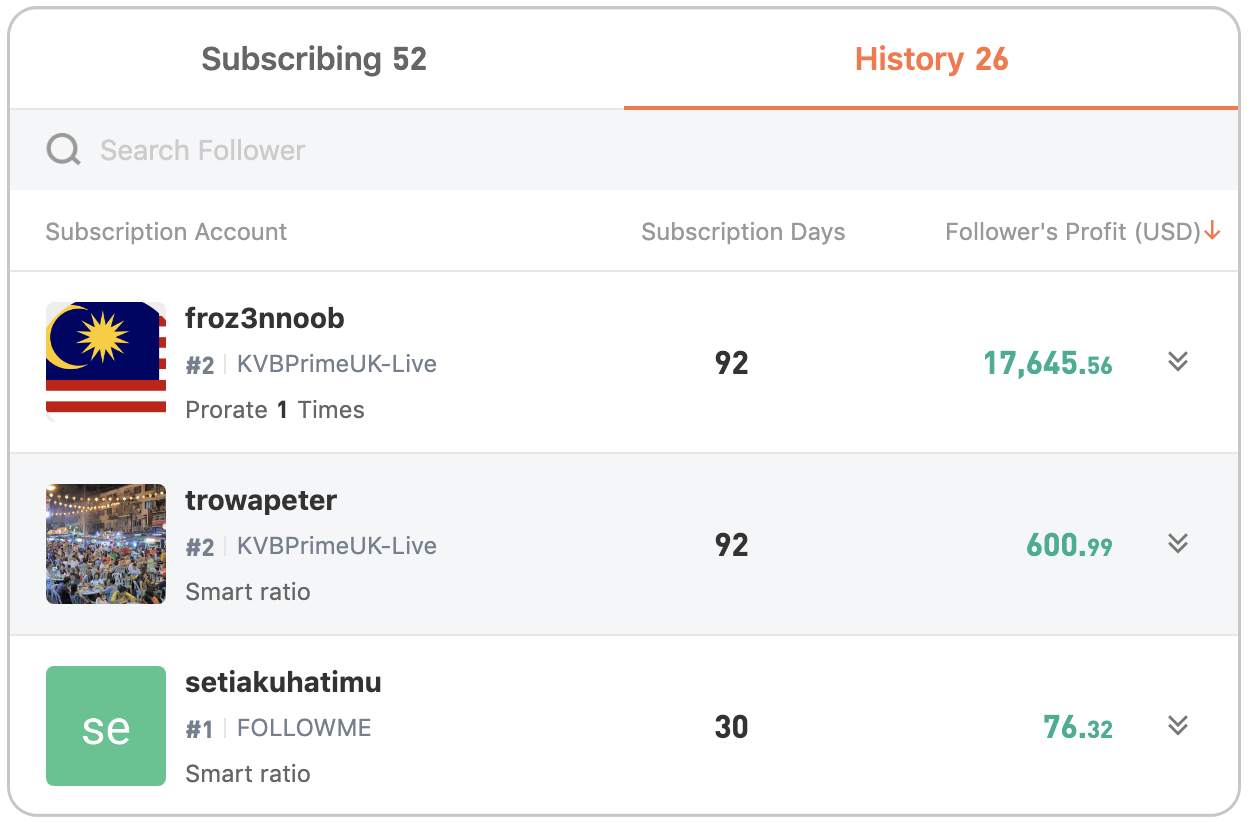Click the Follower's Profit (USD) header

pos(1073,232)
